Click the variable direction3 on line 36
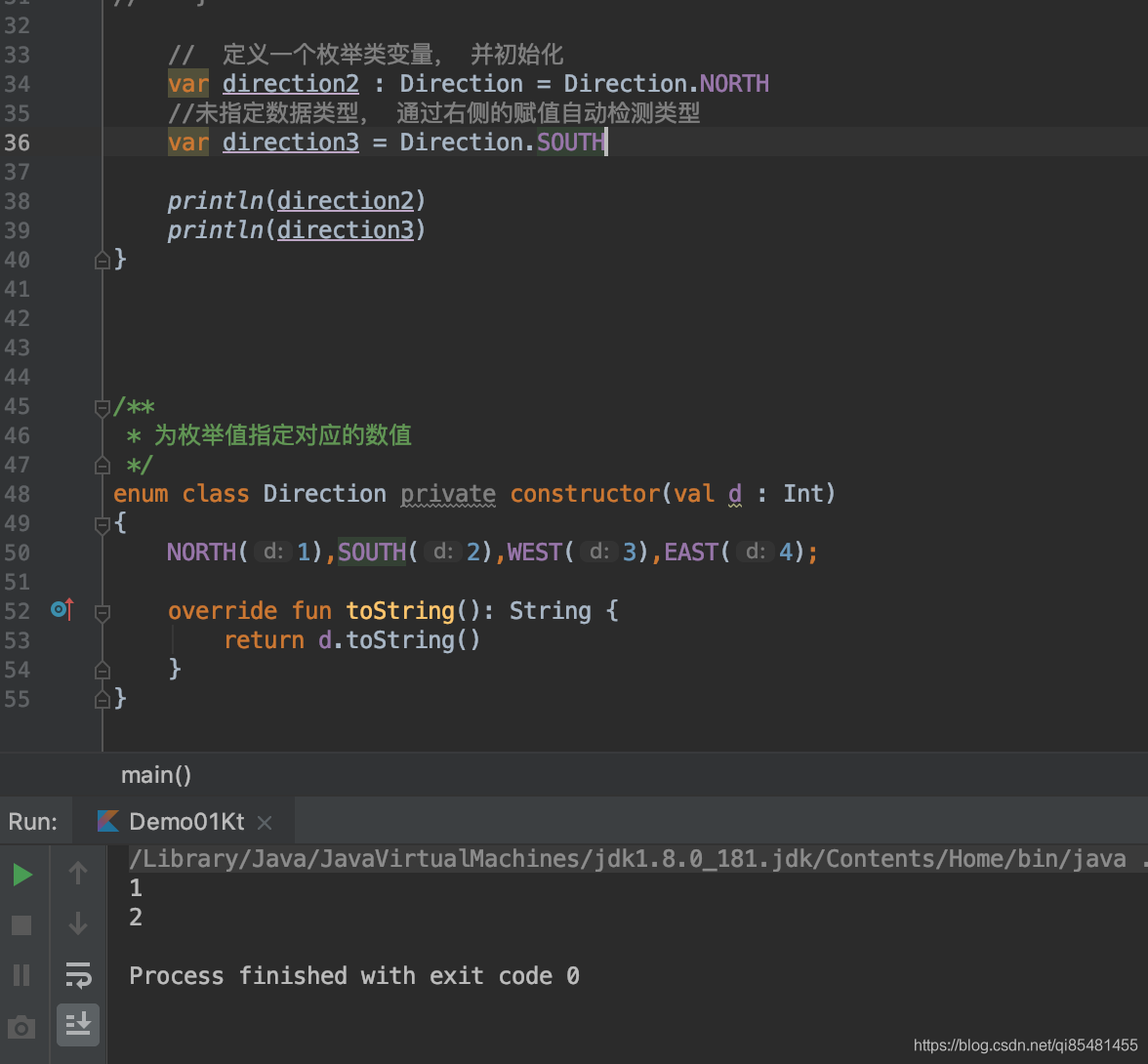The height and width of the screenshot is (1064, 1148). 291,143
